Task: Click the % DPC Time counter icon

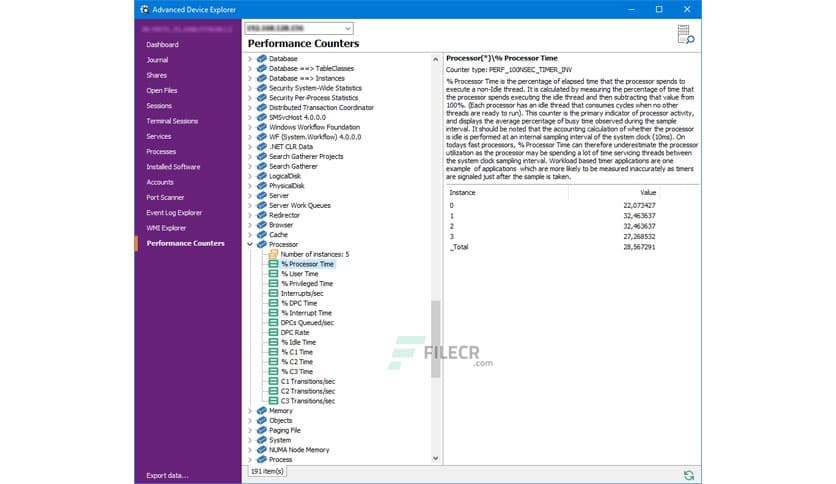Action: click(x=273, y=303)
